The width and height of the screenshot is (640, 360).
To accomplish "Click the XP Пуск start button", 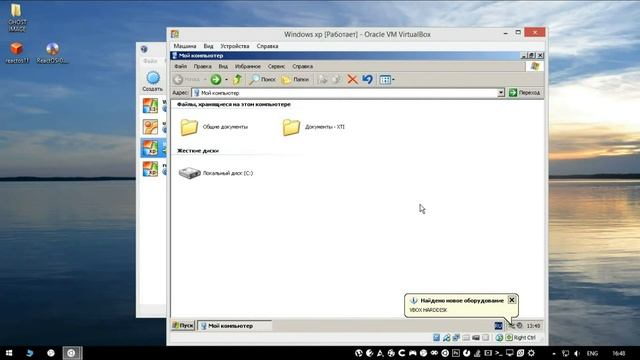I will click(183, 326).
